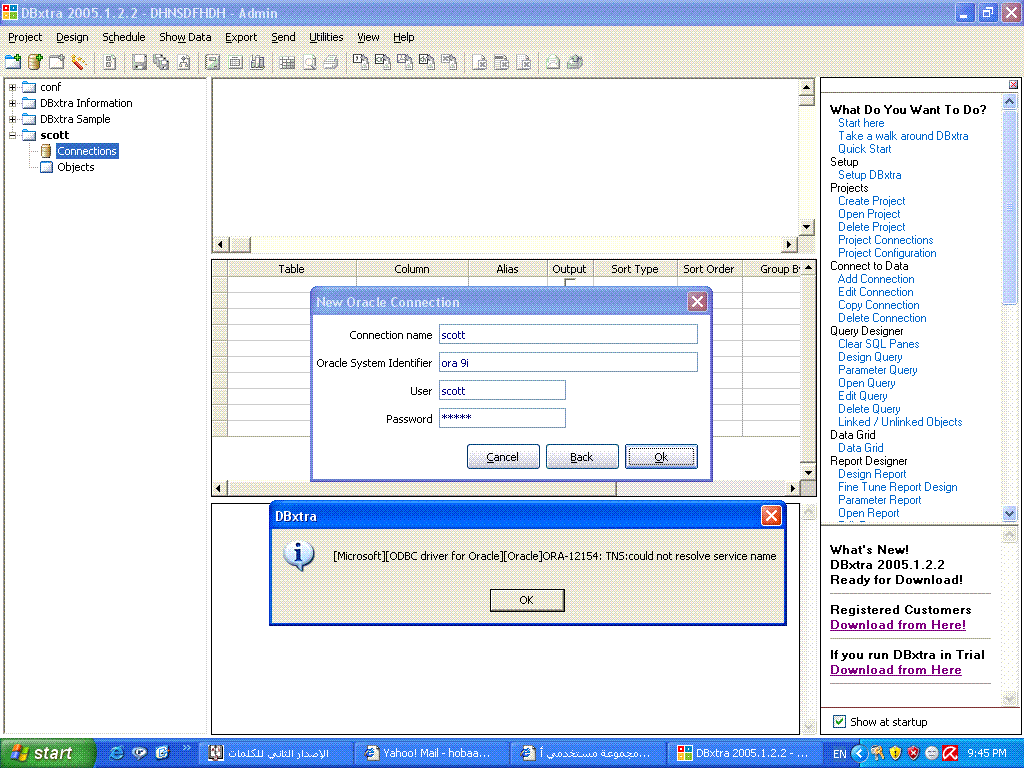Expand the conf project folder
Image resolution: width=1024 pixels, height=768 pixels.
13,87
